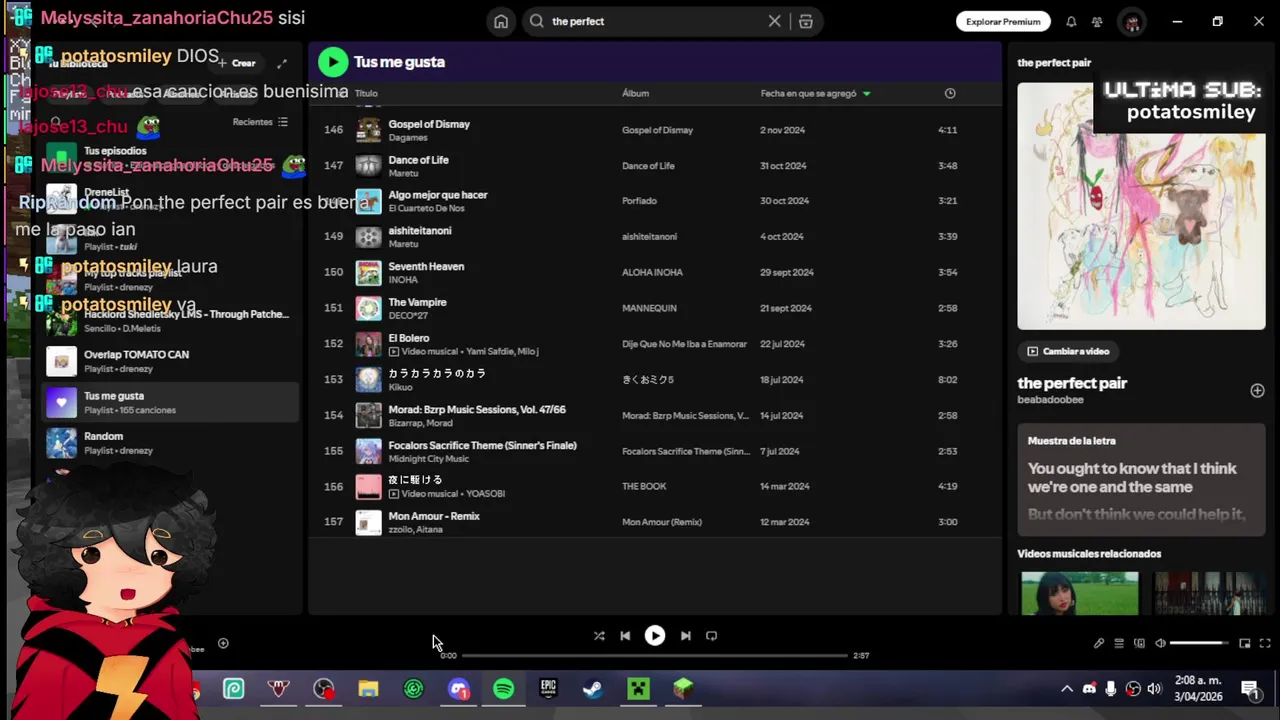
Task: Open the connect to a device icon
Action: point(1139,643)
